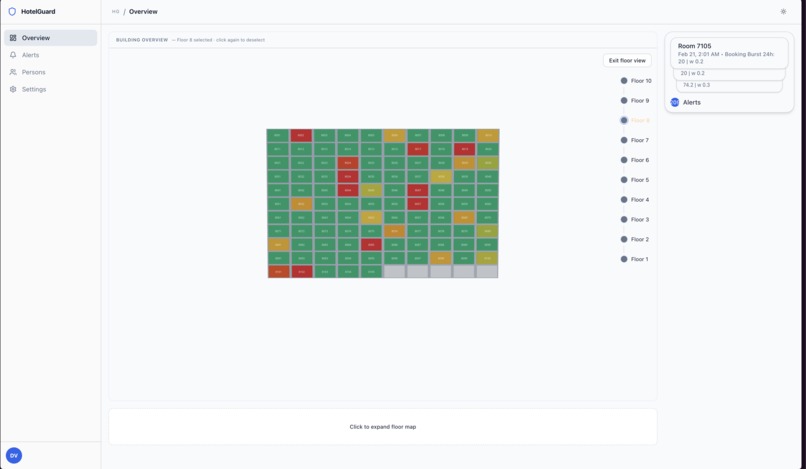
Task: Click the HG breadcrumb link
Action: point(116,11)
